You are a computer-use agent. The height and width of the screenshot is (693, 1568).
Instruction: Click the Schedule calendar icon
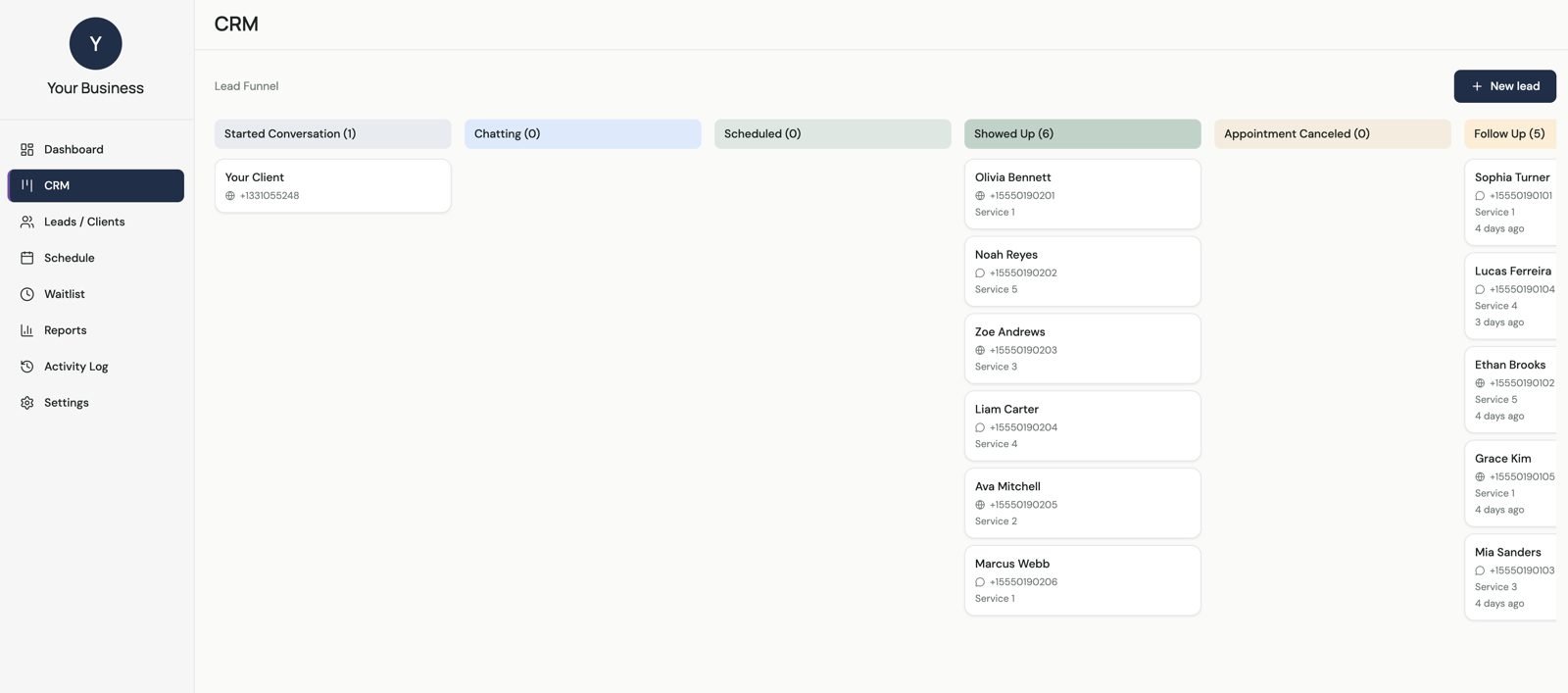pos(26,258)
